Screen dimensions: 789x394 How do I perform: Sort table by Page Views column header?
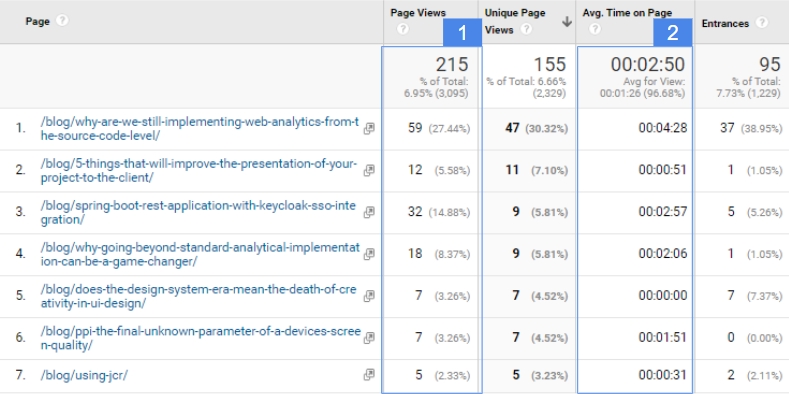click(418, 14)
